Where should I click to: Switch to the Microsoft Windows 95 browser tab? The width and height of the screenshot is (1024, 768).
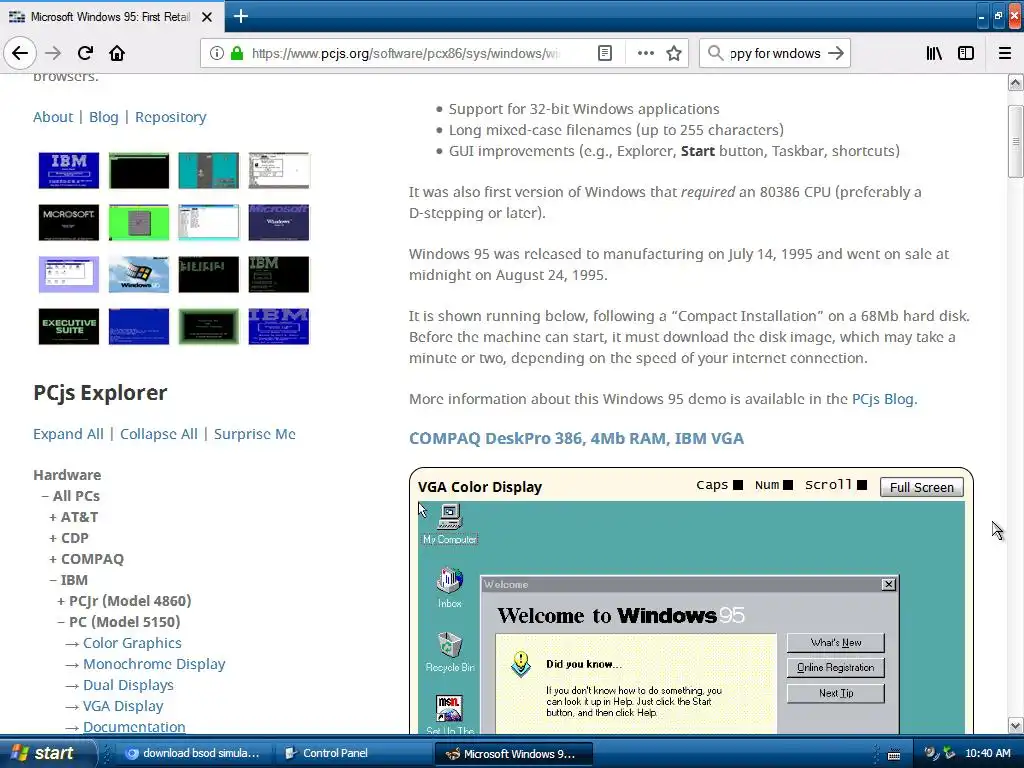(111, 17)
